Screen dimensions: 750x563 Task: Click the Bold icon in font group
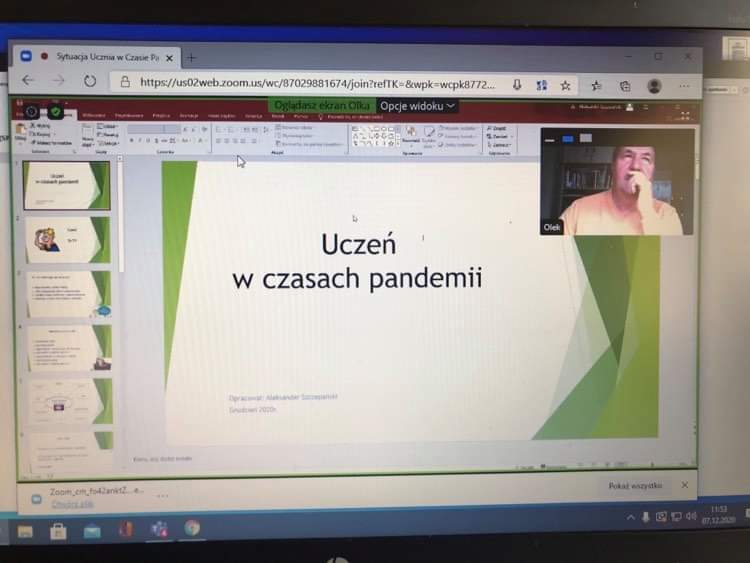point(132,141)
